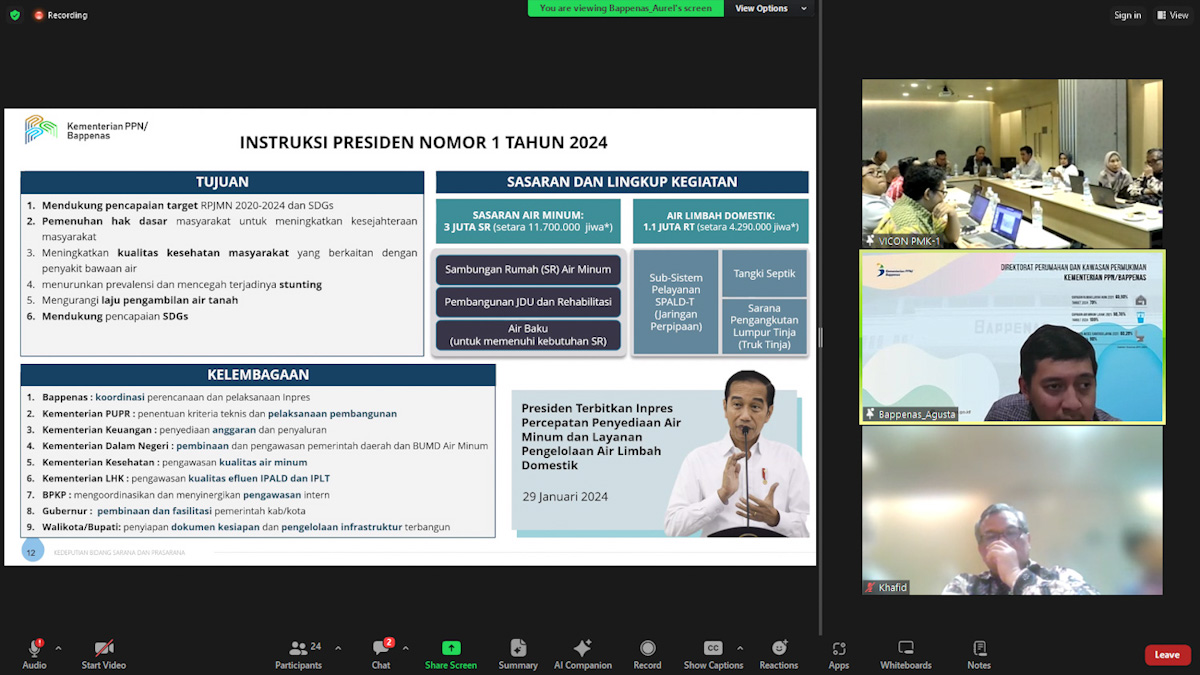Open the Reactions picker
The width and height of the screenshot is (1200, 675).
tap(779, 649)
